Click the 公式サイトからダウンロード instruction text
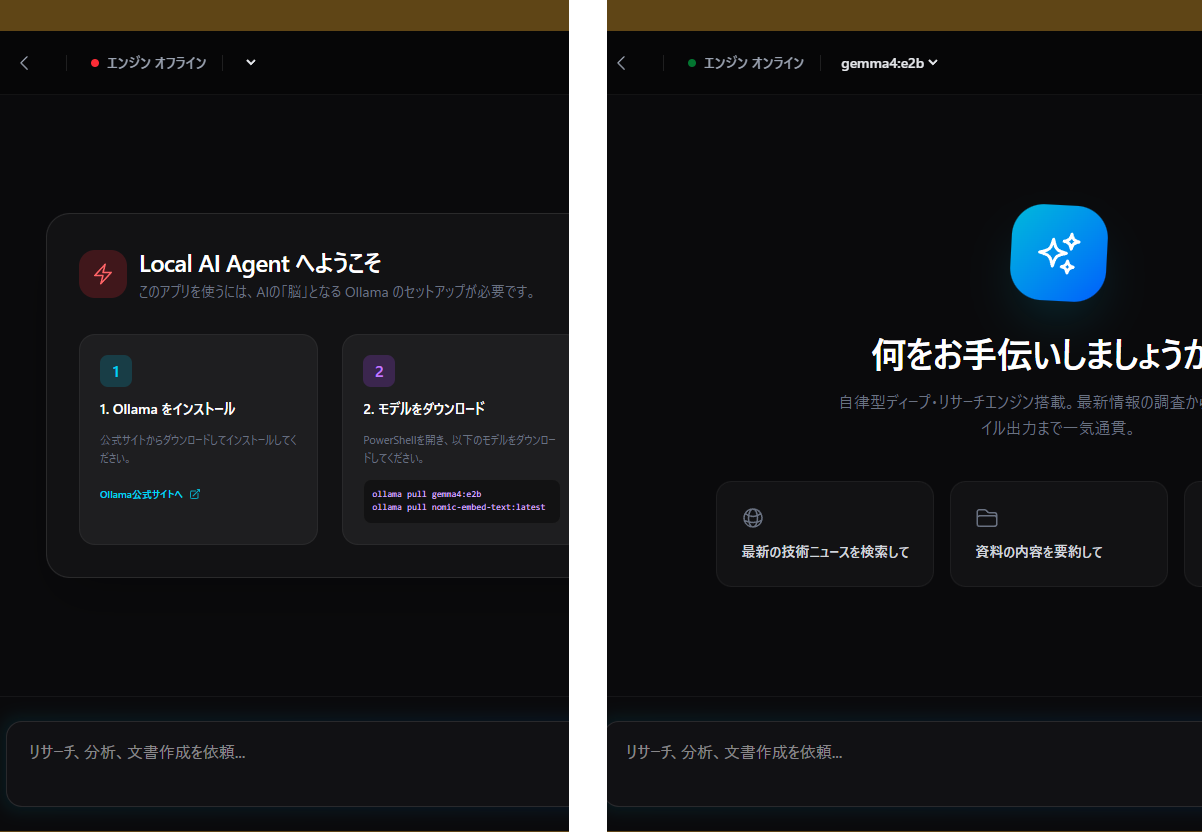Viewport: 1202px width, 832px height. tap(199, 449)
